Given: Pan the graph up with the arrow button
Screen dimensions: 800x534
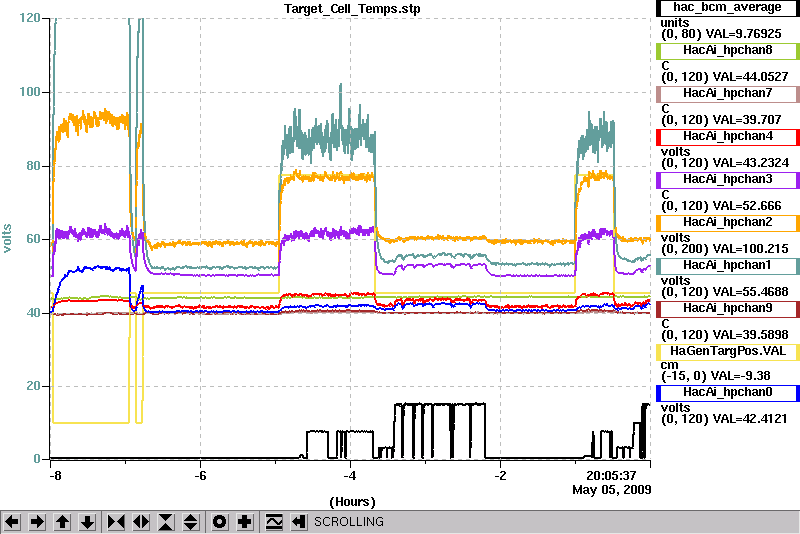Looking at the screenshot, I should 62,522.
